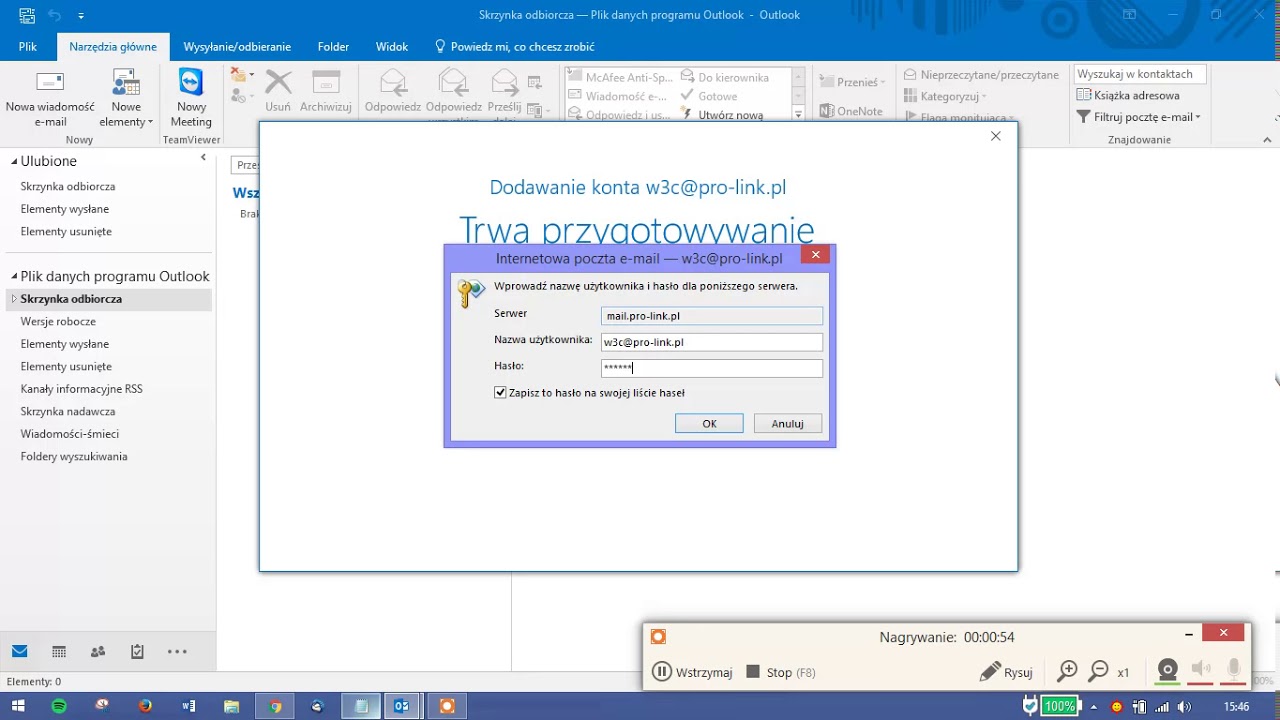Screen dimensions: 1280x720
Task: Toggle system speaker audio in recorder
Action: coord(1201,670)
